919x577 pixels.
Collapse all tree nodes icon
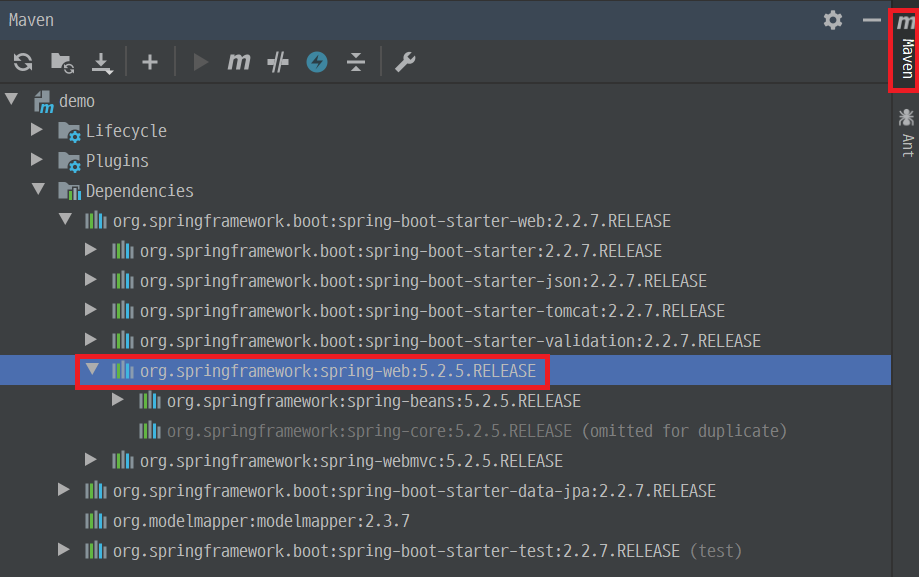pyautogui.click(x=356, y=62)
